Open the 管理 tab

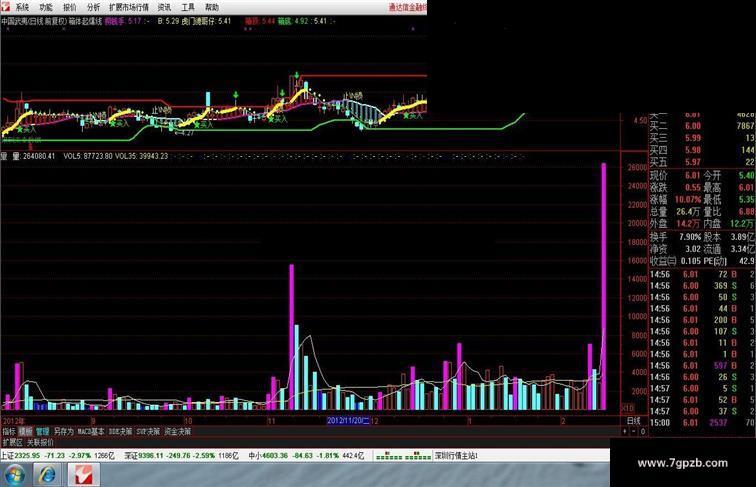(x=42, y=432)
